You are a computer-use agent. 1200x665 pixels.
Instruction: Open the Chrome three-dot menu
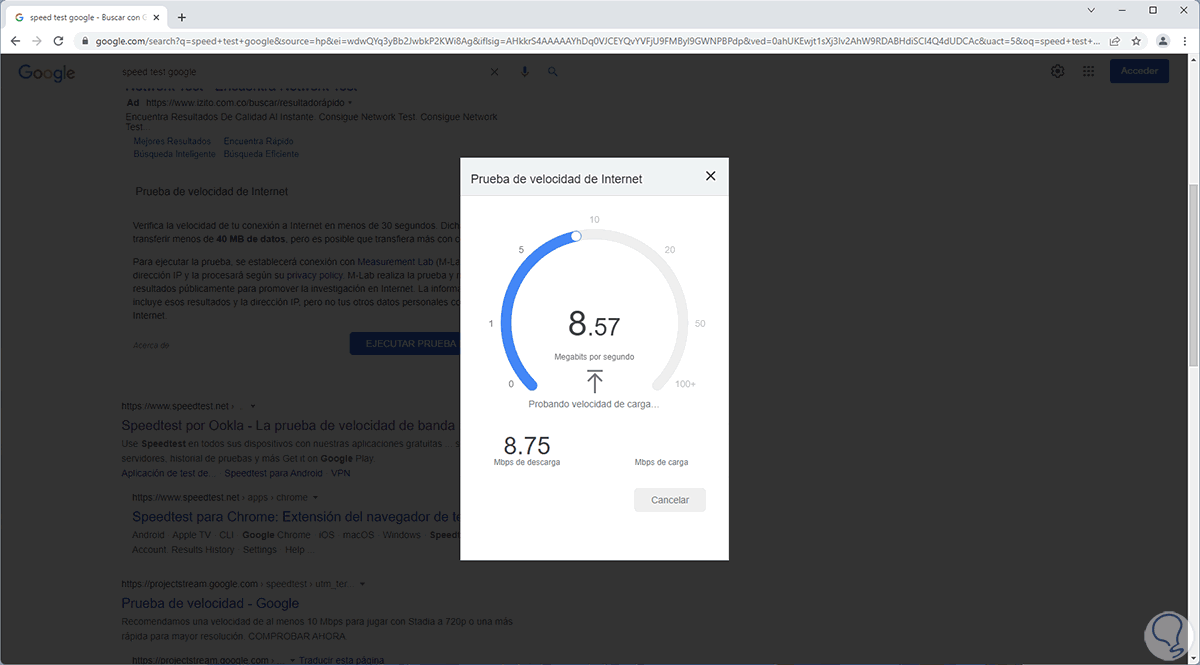coord(1185,41)
